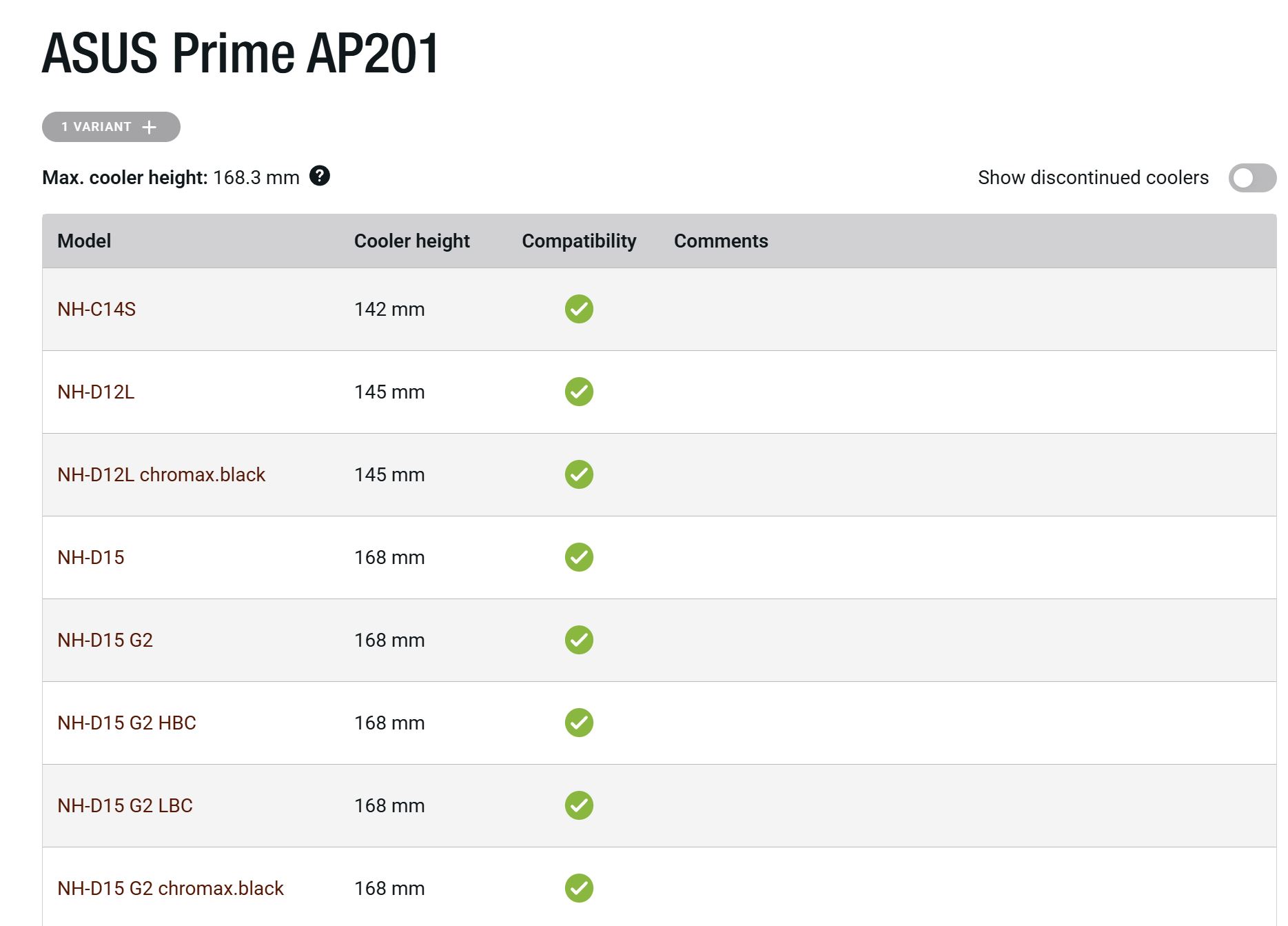
Task: Click 168 mm in NH-D15 G2 HBC row
Action: click(x=389, y=723)
